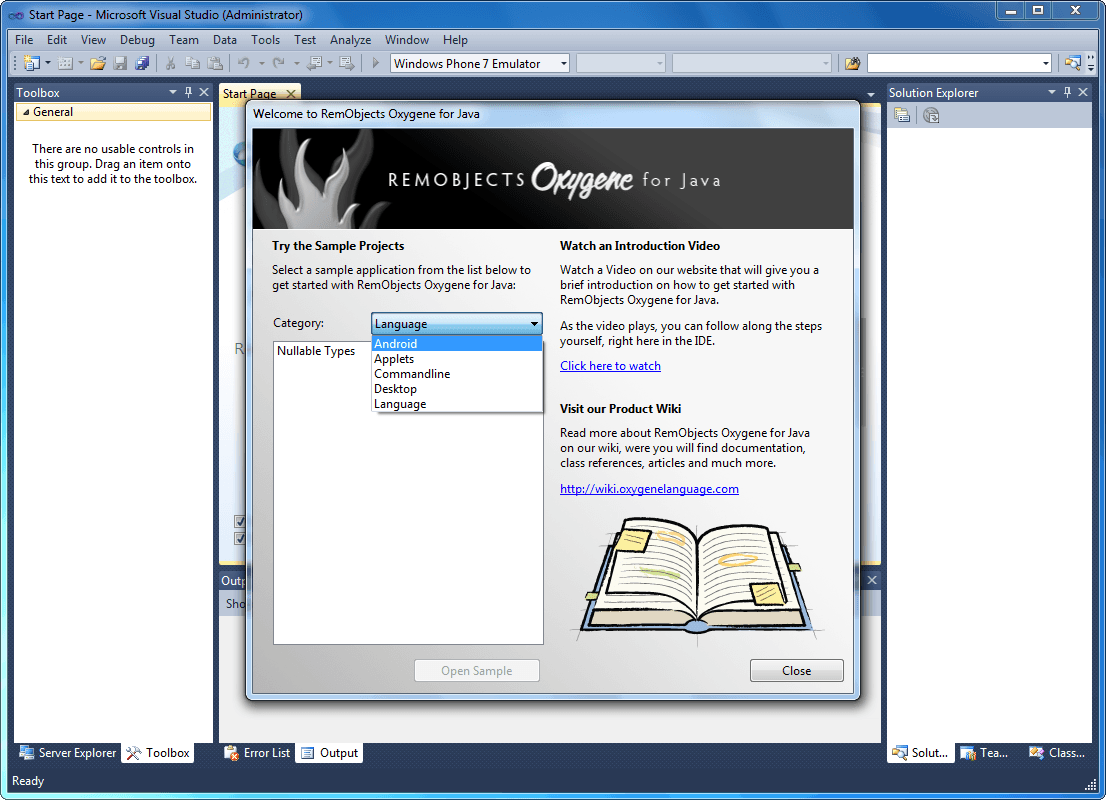Screen dimensions: 1106x800
Task: Close the Solution Explorer panel
Action: (x=1083, y=92)
